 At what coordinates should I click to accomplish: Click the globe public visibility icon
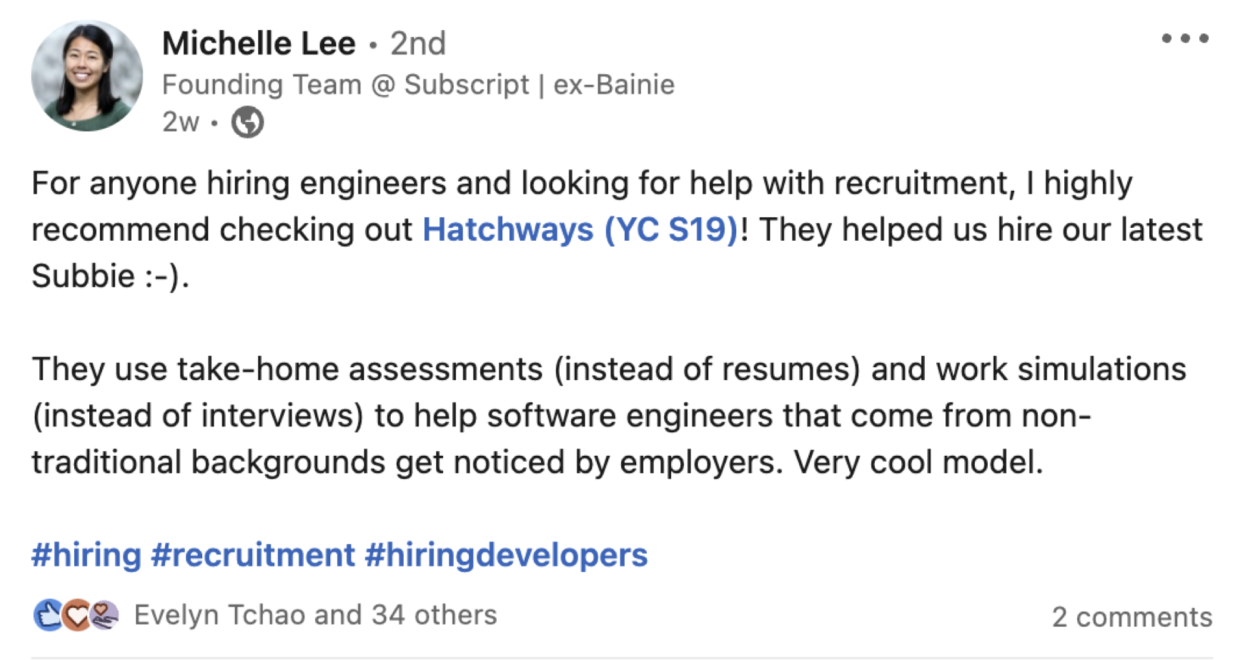tap(247, 122)
